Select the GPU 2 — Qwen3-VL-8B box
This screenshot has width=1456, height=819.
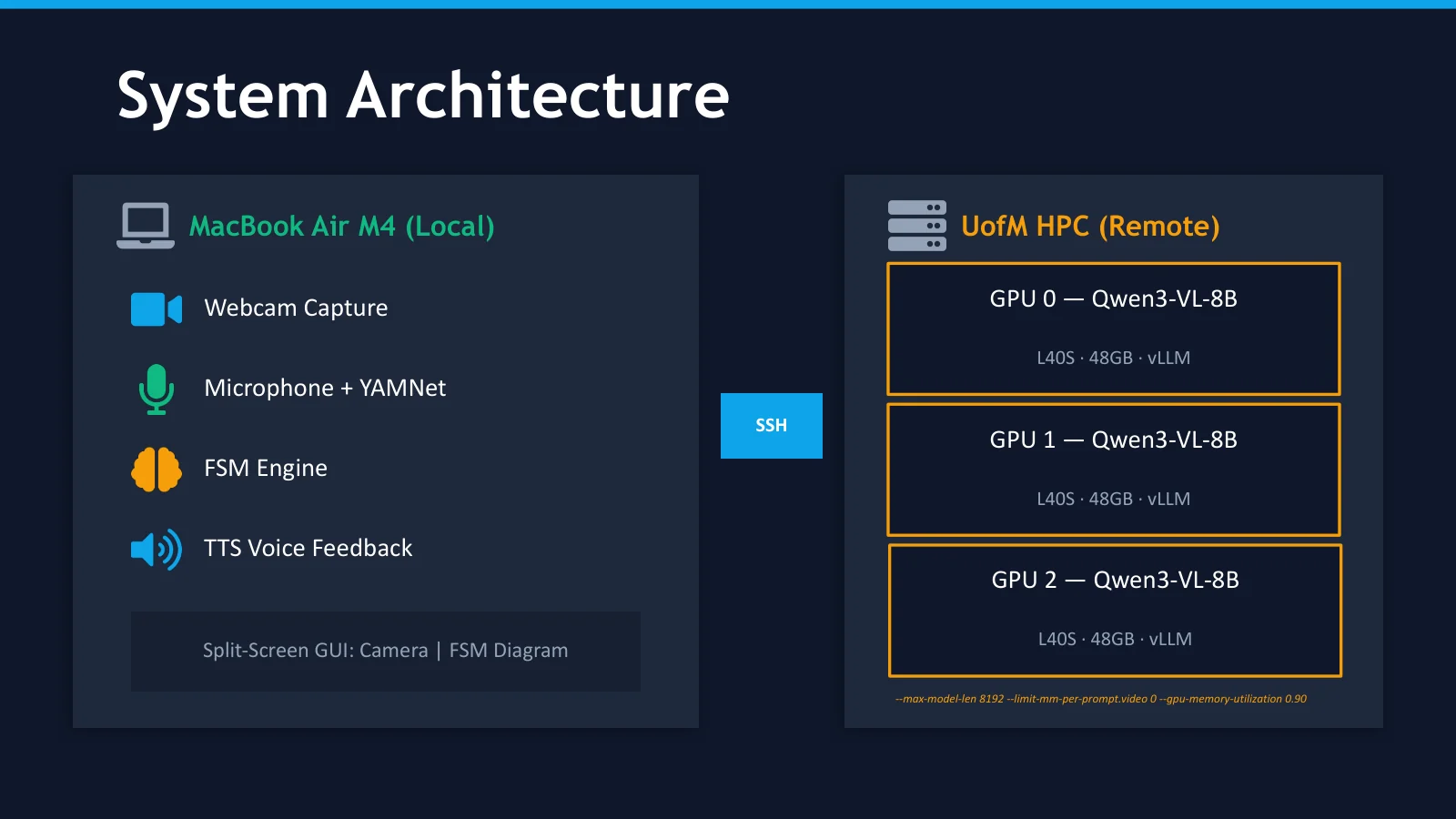(1116, 611)
